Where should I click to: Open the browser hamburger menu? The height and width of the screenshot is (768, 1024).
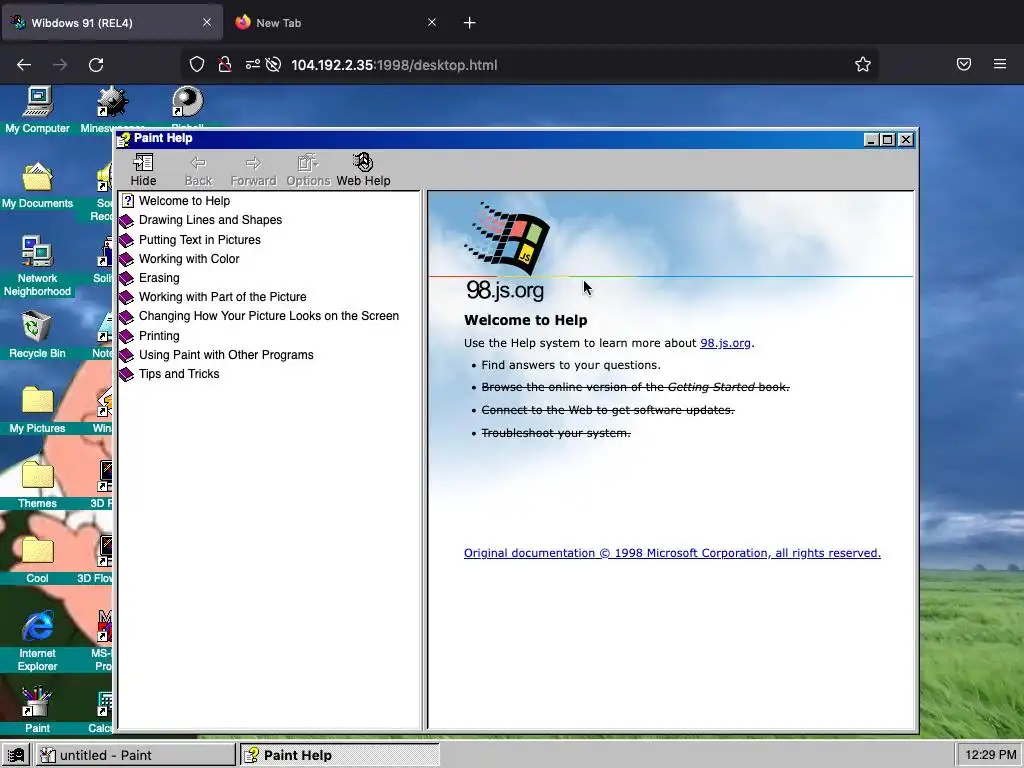pyautogui.click(x=1000, y=64)
